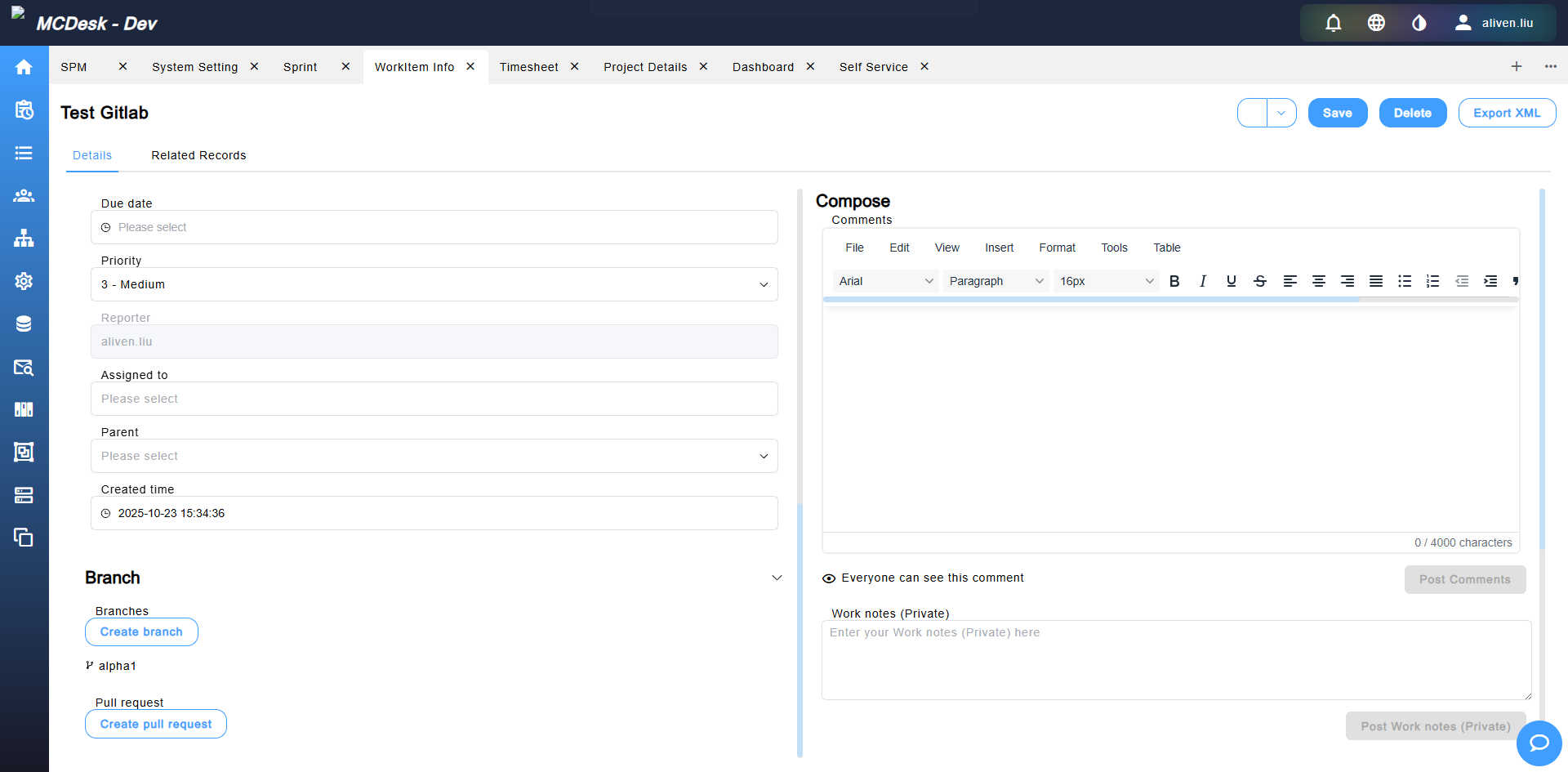Click into the Work notes text area

(1177, 660)
